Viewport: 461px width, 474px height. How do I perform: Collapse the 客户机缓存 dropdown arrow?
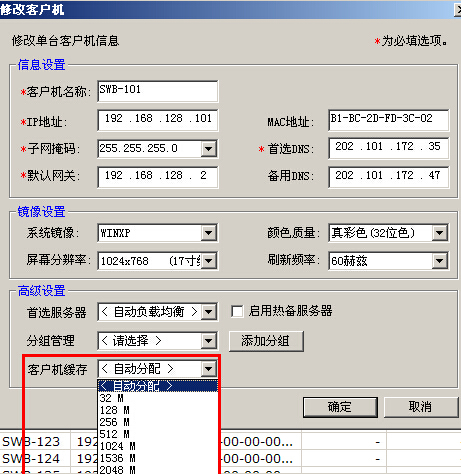coord(209,369)
